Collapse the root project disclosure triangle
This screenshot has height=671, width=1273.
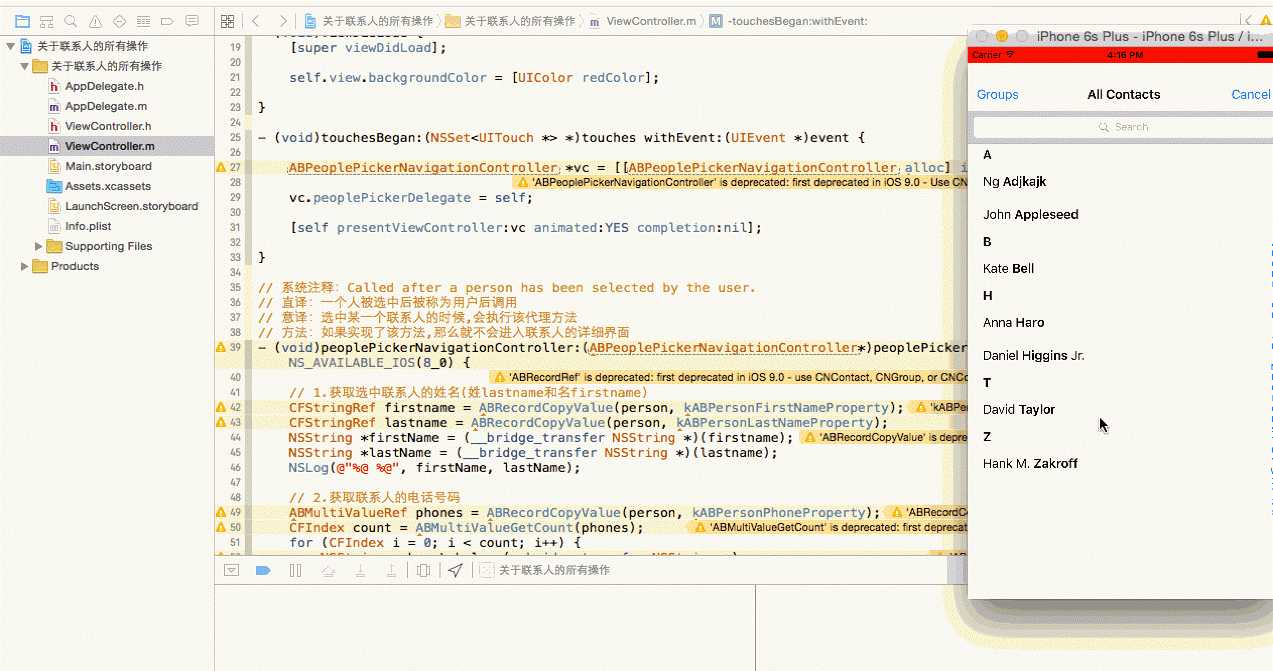click(x=11, y=46)
